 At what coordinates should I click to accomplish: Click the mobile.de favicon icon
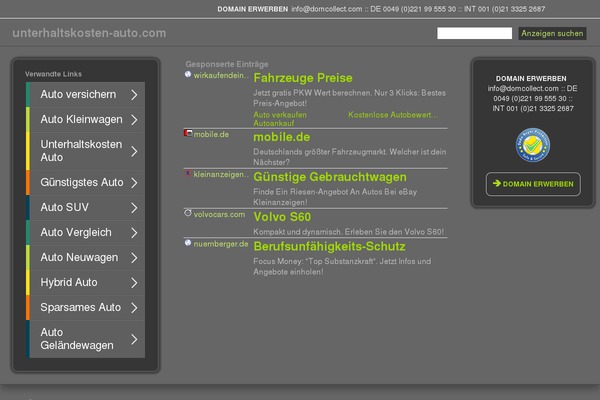click(188, 133)
